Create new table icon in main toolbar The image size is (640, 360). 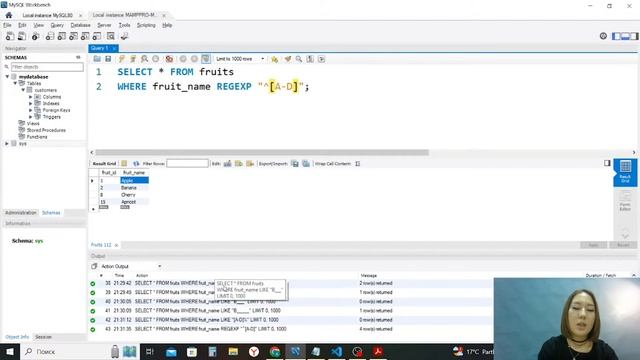coord(61,36)
